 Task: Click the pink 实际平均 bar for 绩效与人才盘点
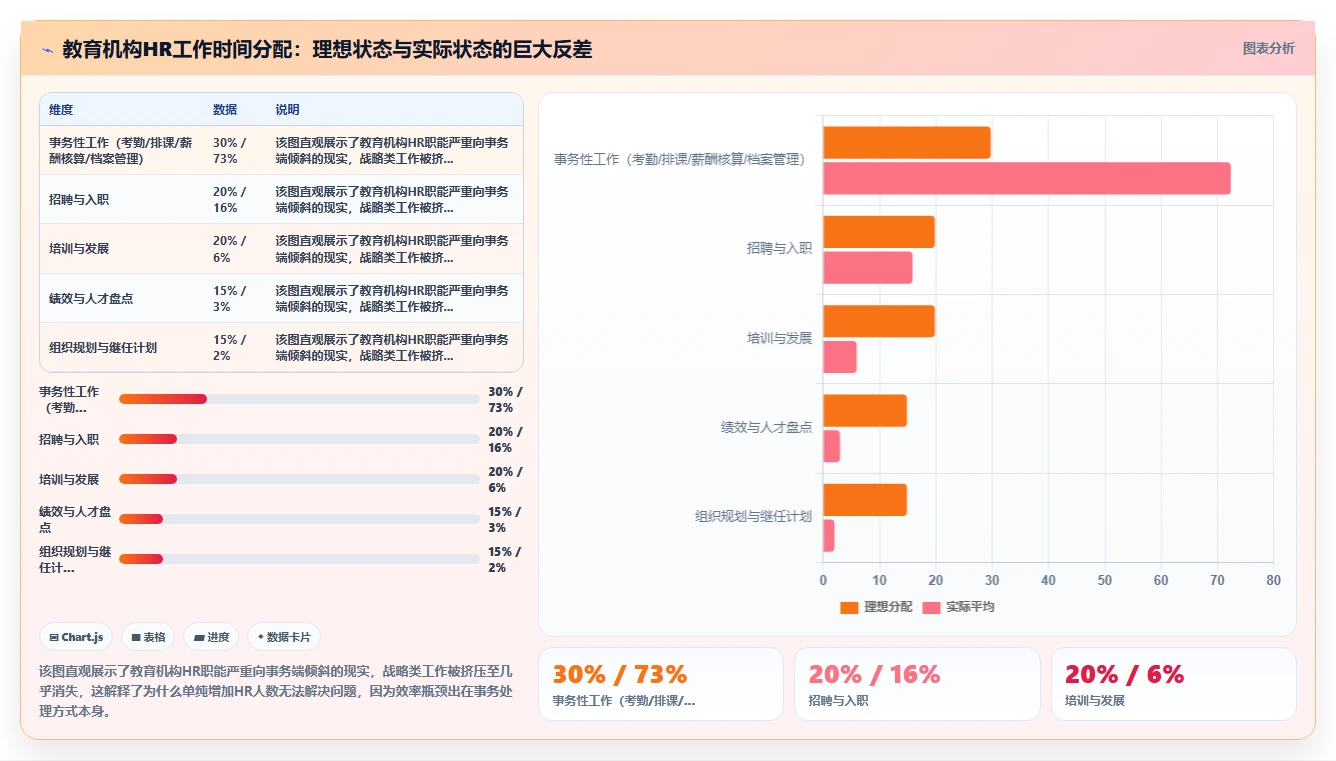click(x=831, y=446)
